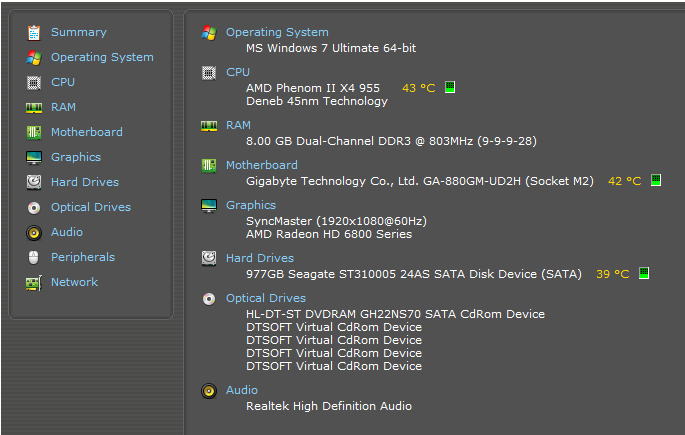Select the CPU chip icon in sidebar
Screen dimensions: 685x435
point(34,82)
